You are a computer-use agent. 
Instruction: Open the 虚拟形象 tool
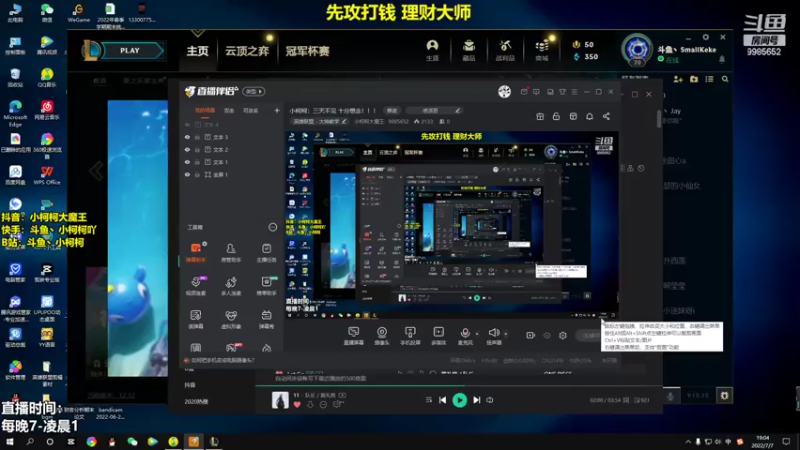[x=231, y=319]
